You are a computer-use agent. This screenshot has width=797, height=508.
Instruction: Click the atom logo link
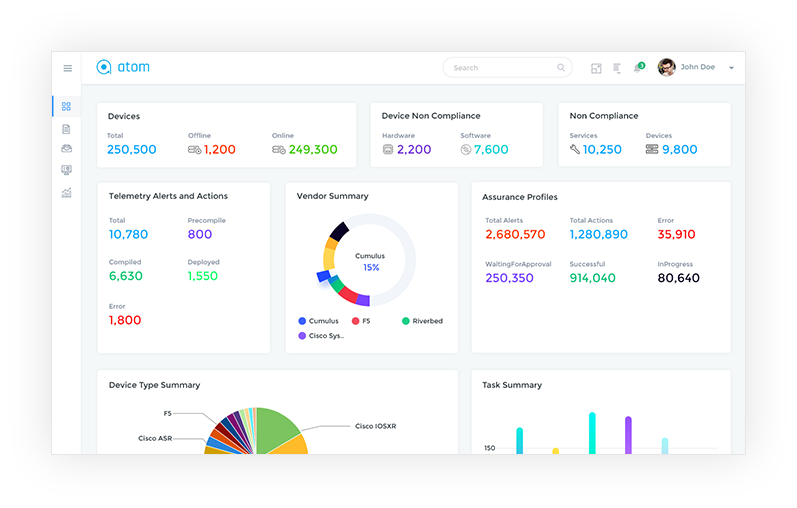(x=123, y=67)
